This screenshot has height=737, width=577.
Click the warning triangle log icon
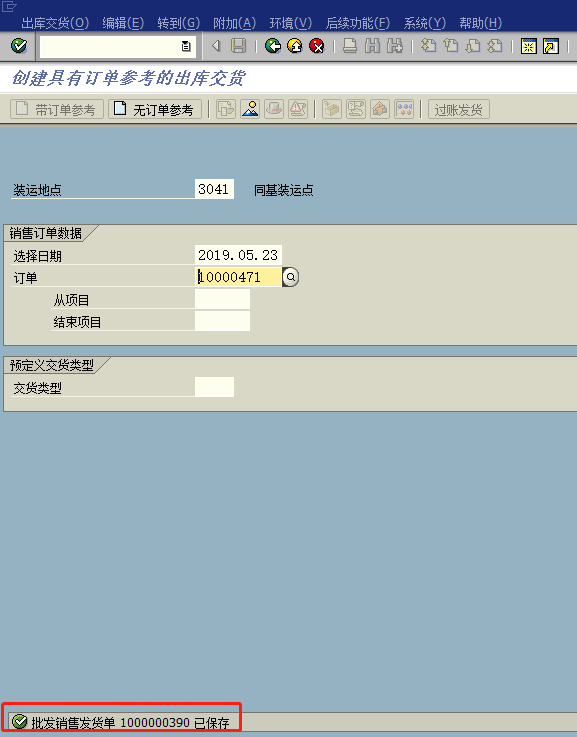pyautogui.click(x=298, y=110)
